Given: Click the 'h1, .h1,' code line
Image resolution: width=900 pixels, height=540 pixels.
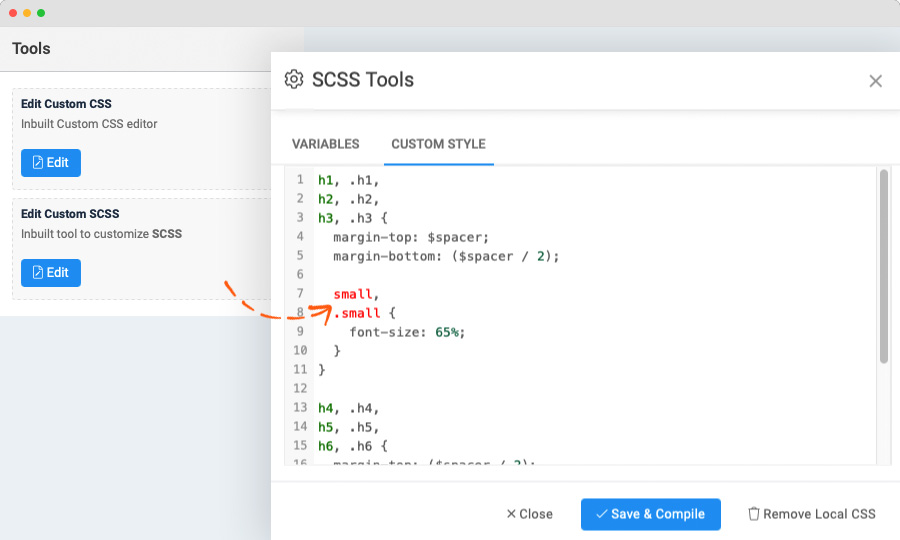Looking at the screenshot, I should point(348,180).
